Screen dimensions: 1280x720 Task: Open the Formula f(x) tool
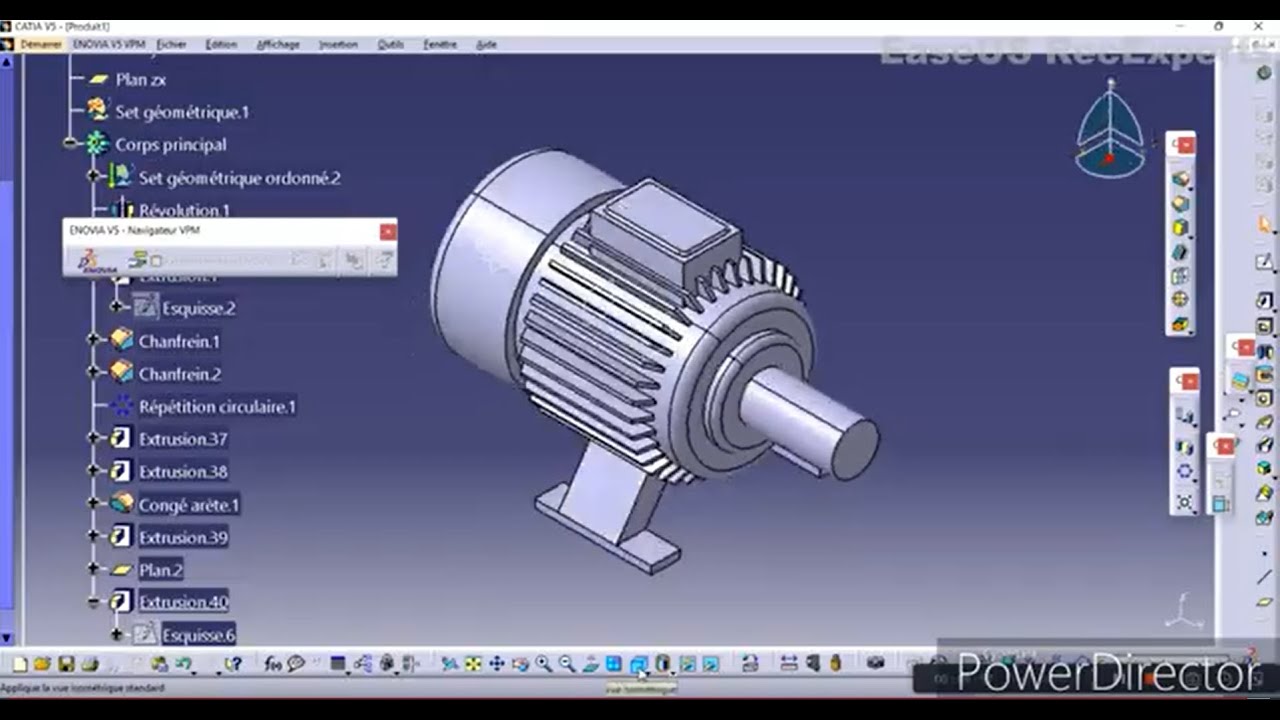[273, 663]
